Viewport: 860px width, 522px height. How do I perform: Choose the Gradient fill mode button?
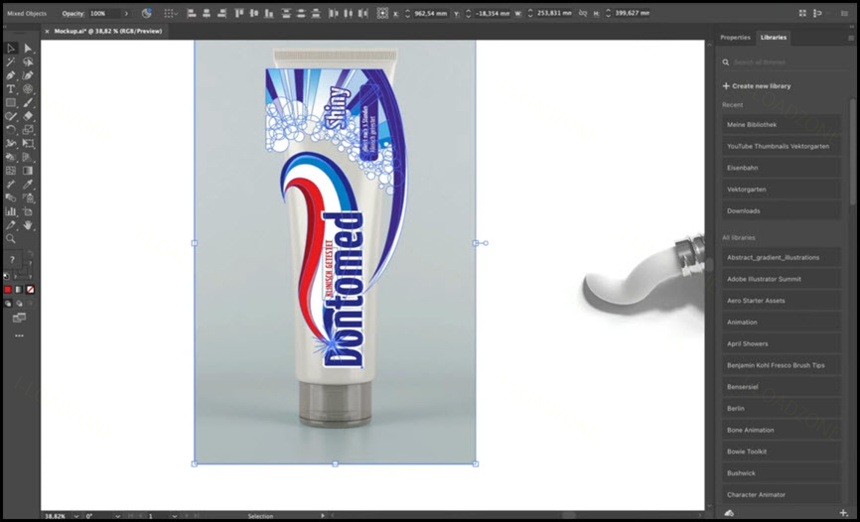click(19, 290)
